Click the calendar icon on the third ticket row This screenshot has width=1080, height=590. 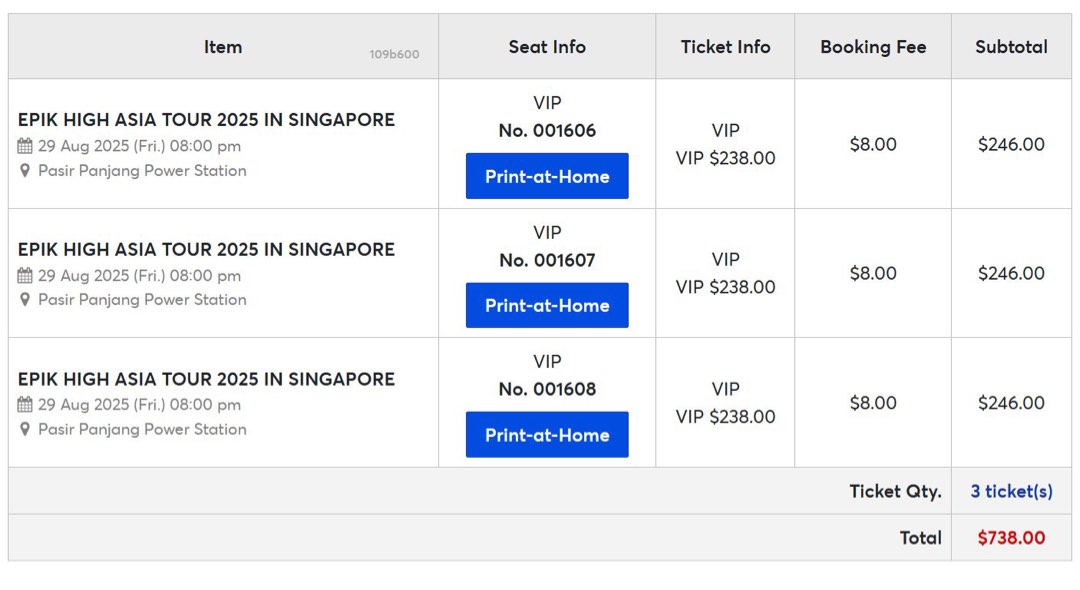[x=23, y=405]
